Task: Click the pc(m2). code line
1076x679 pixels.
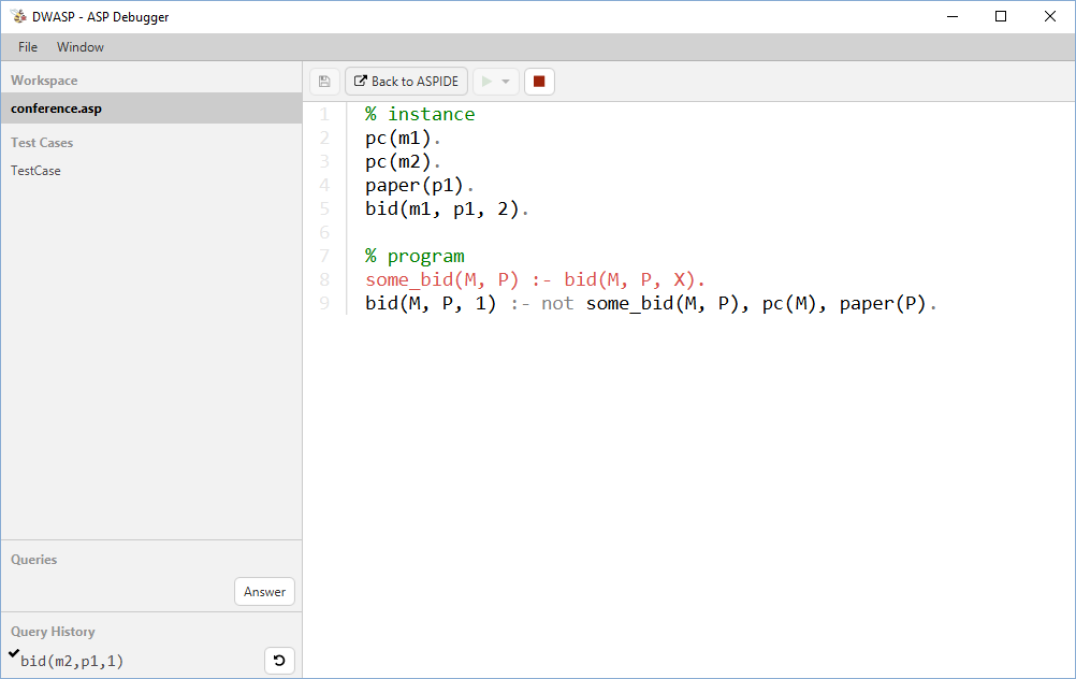Action: pyautogui.click(x=403, y=161)
